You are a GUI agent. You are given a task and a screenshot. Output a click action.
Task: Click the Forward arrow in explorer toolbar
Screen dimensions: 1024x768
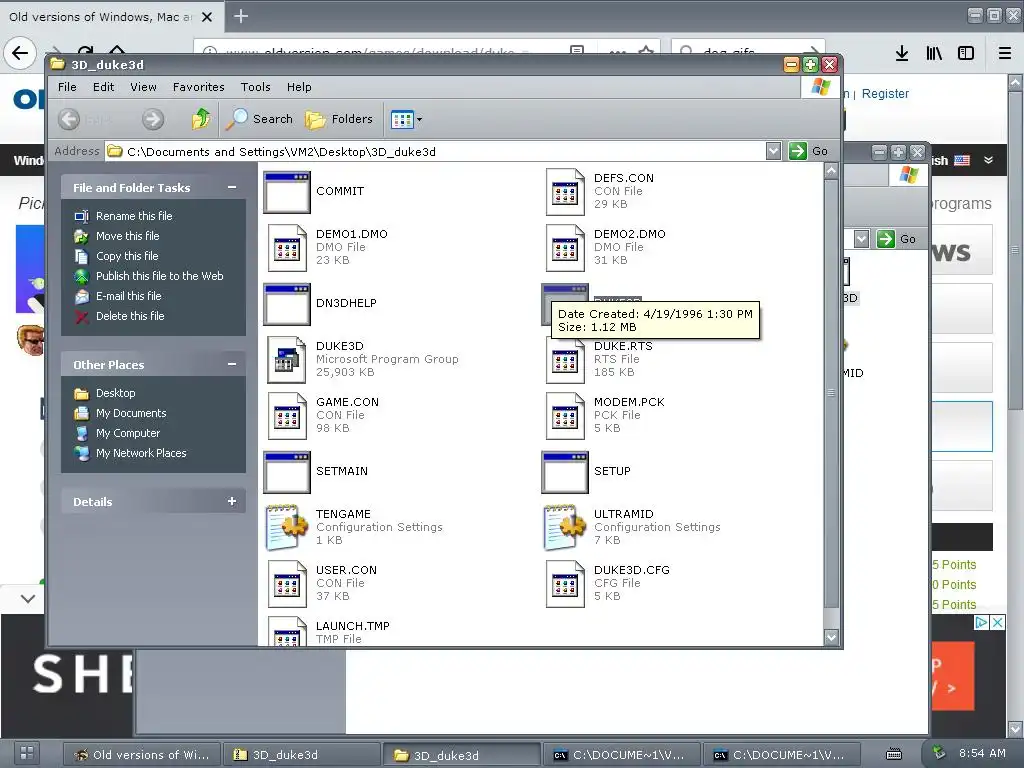(153, 120)
